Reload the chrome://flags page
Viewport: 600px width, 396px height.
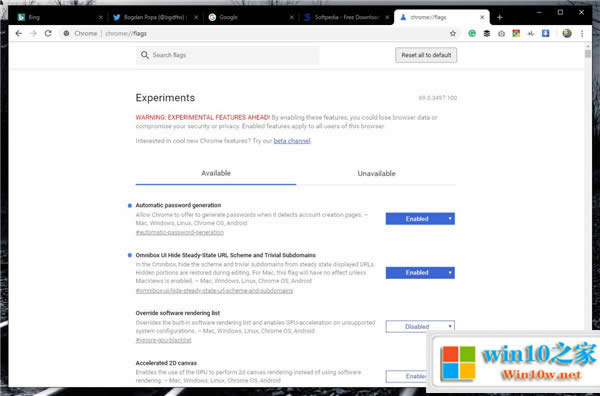(x=48, y=34)
